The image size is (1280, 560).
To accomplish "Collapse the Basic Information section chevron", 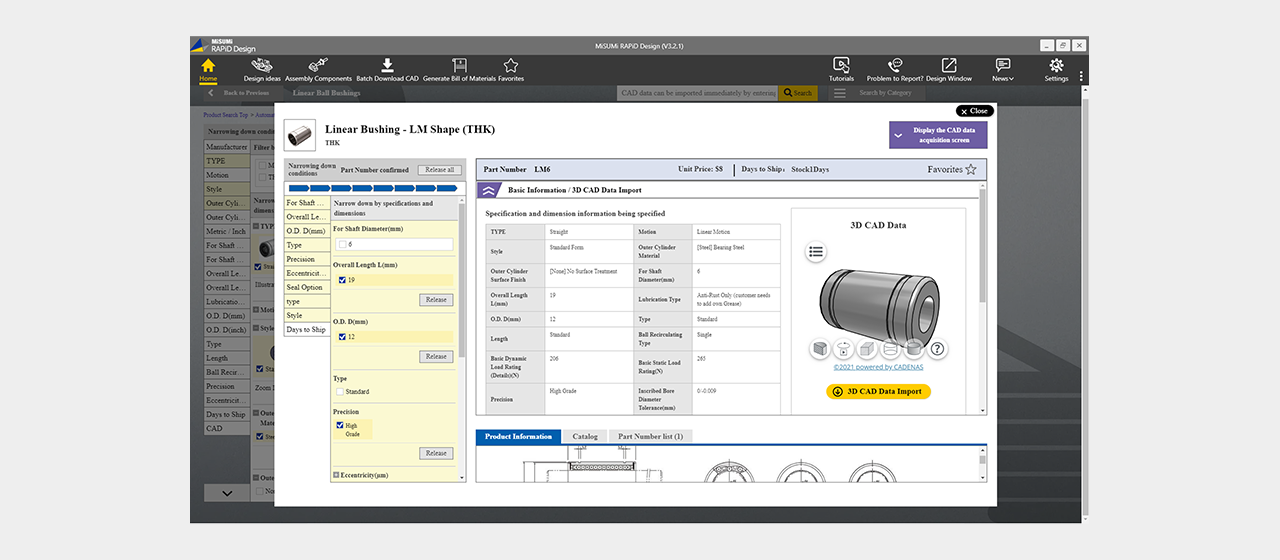I will coord(490,190).
